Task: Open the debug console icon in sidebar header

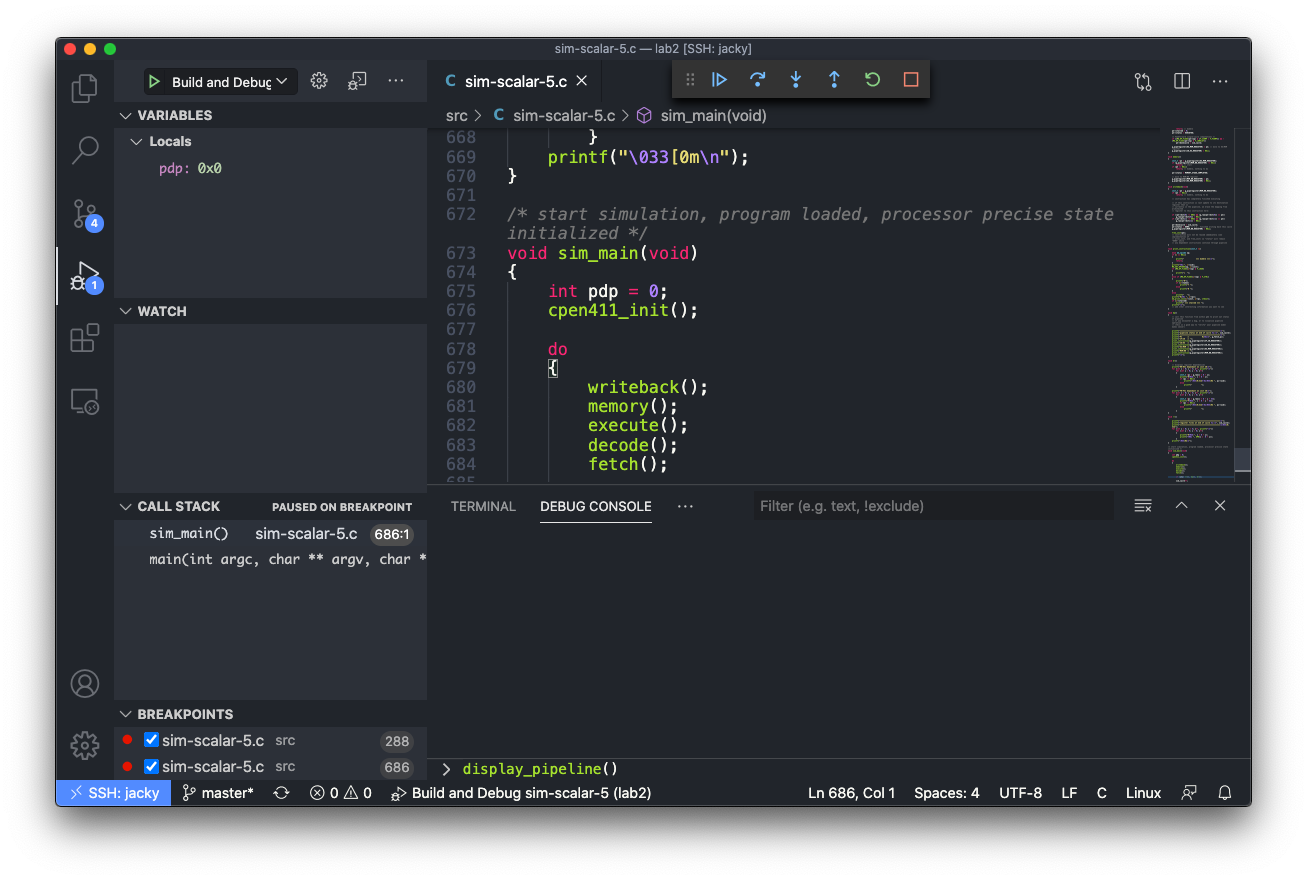Action: (x=357, y=81)
